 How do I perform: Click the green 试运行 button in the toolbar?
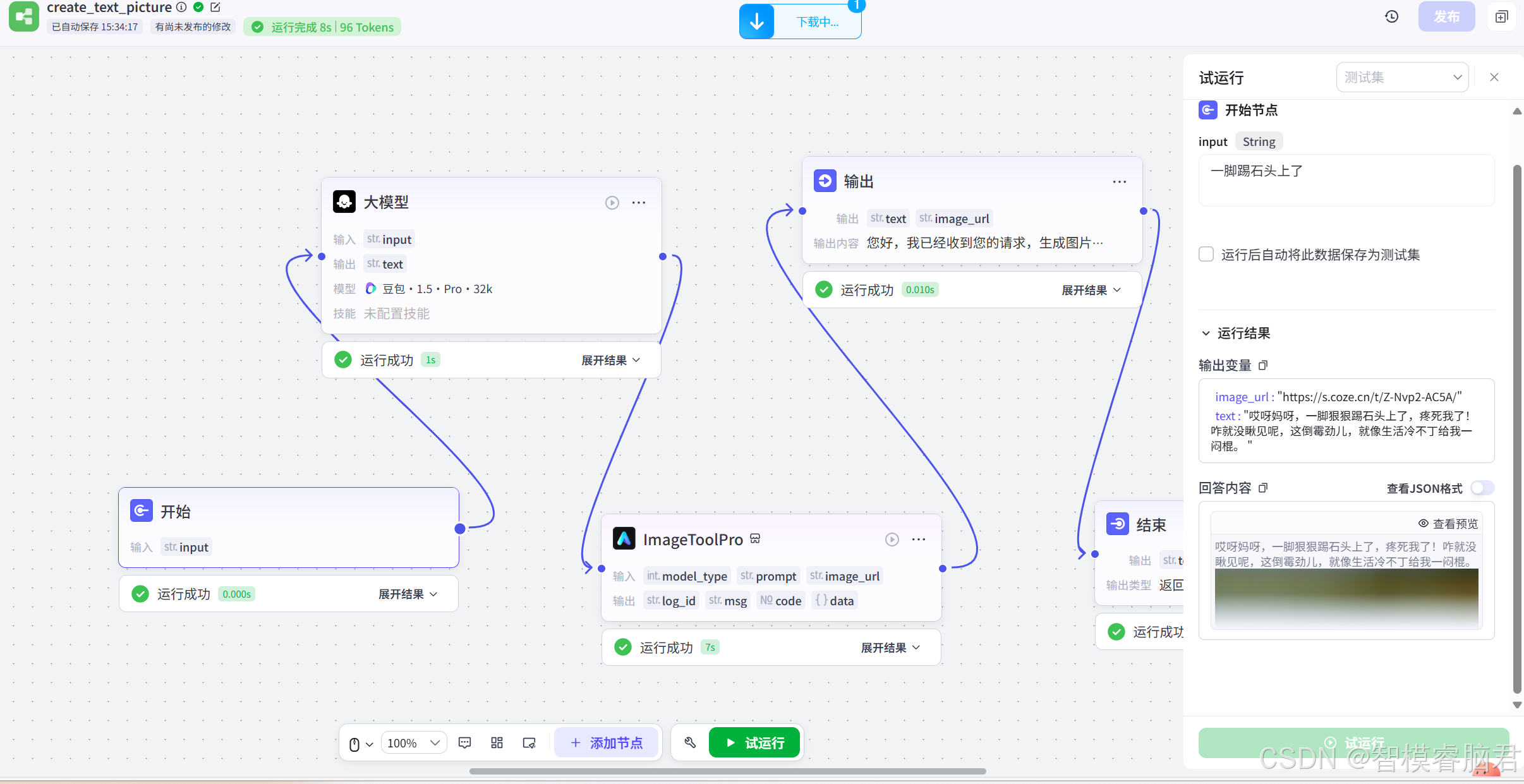pos(754,743)
